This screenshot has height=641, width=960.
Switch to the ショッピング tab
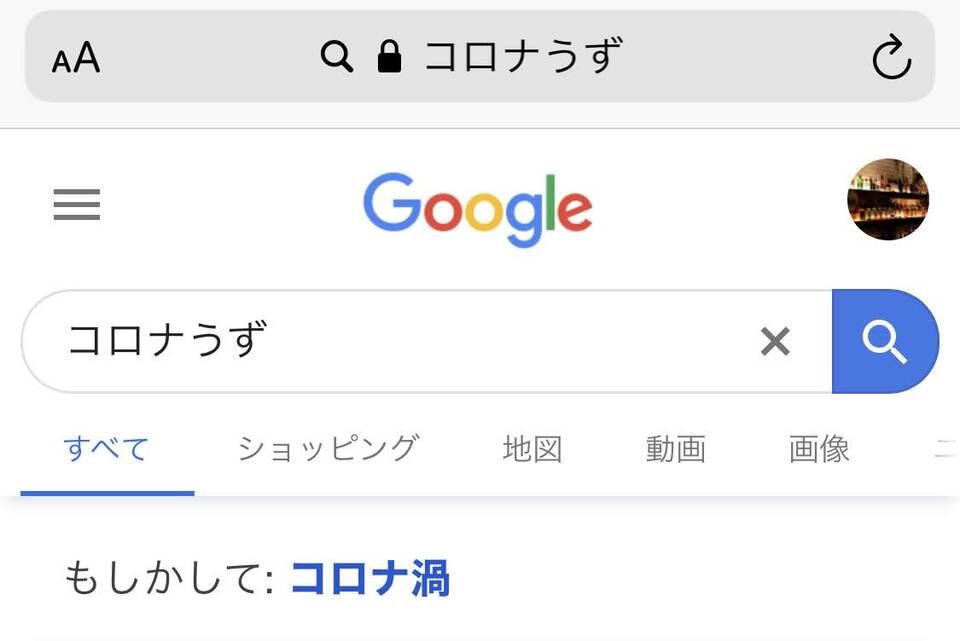tap(329, 449)
